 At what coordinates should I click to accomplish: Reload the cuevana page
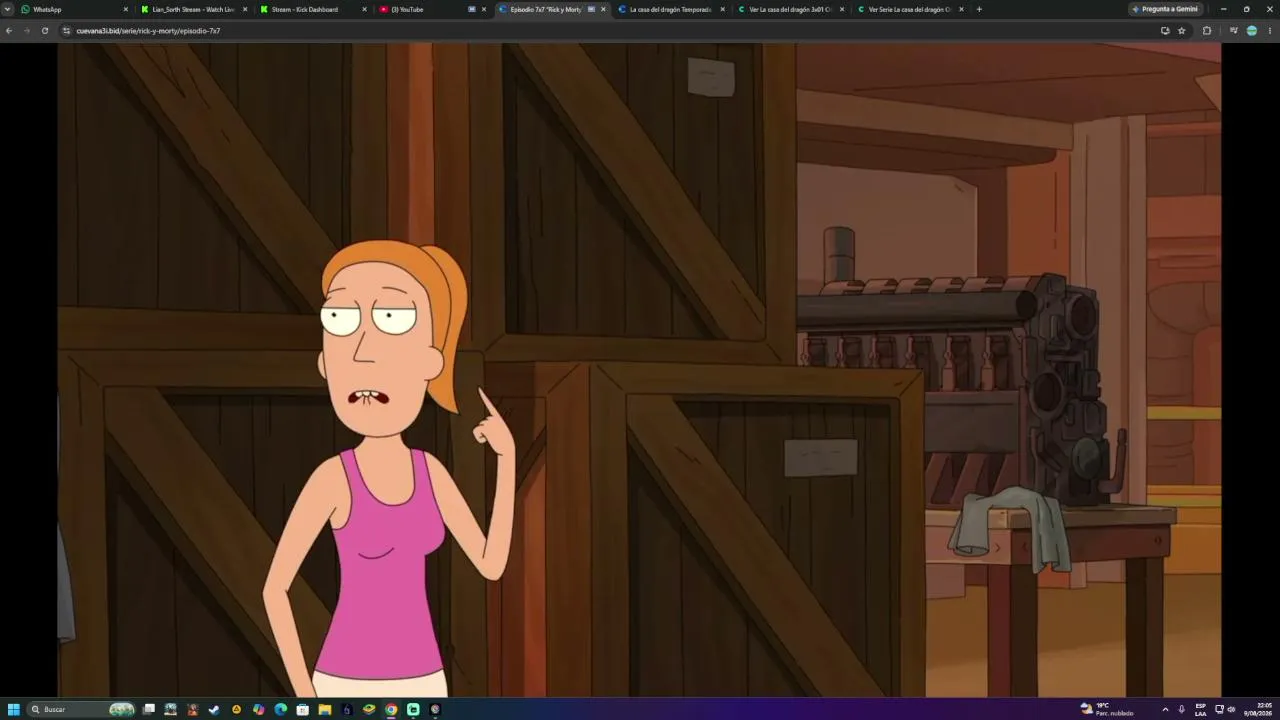45,31
